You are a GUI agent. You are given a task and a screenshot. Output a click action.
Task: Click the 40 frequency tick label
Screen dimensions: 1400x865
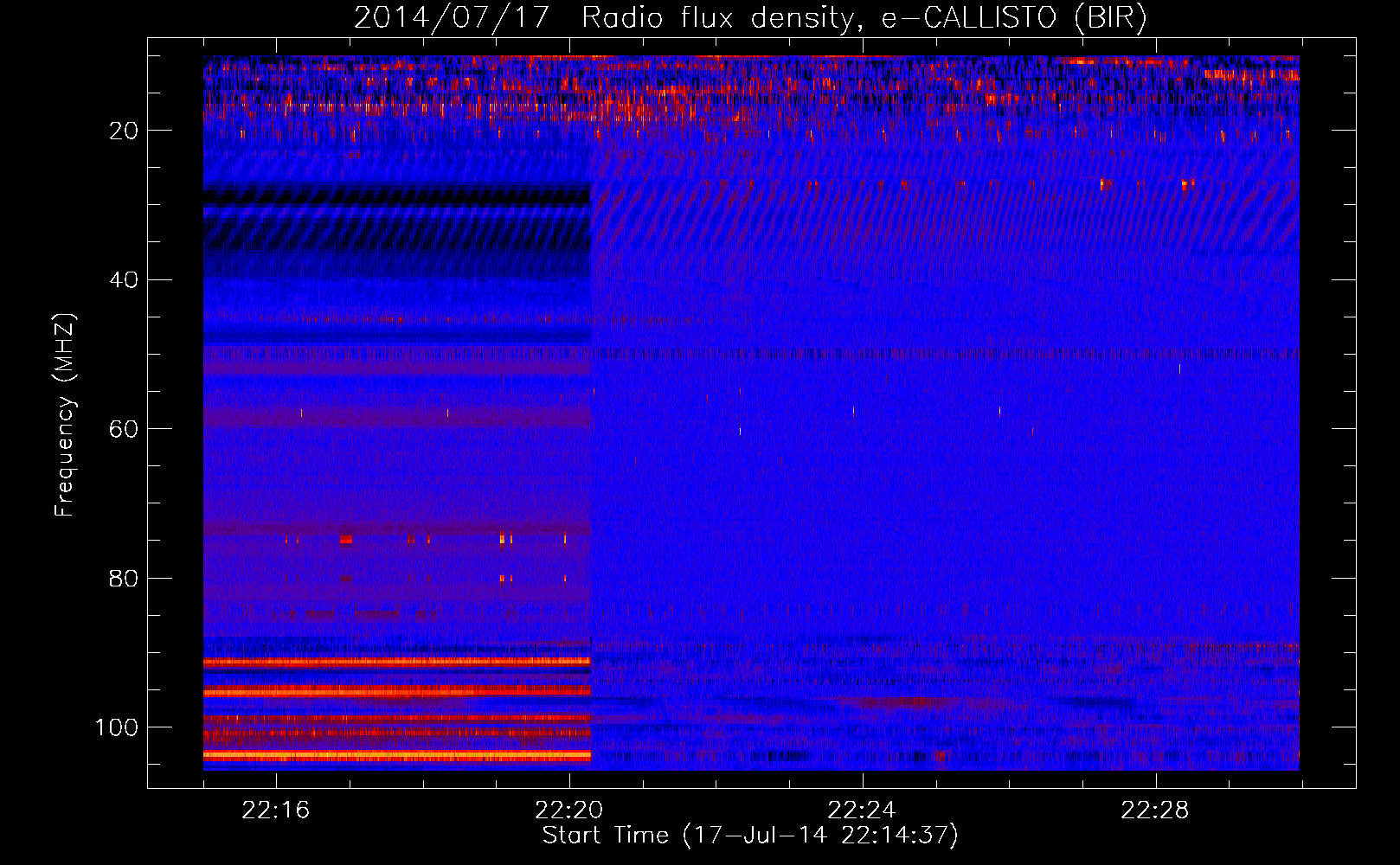click(x=124, y=280)
